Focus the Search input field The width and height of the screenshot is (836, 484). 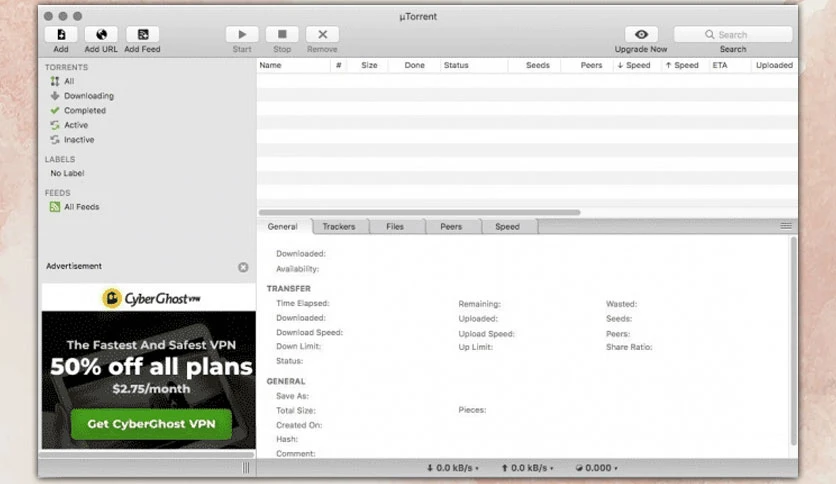coord(733,35)
